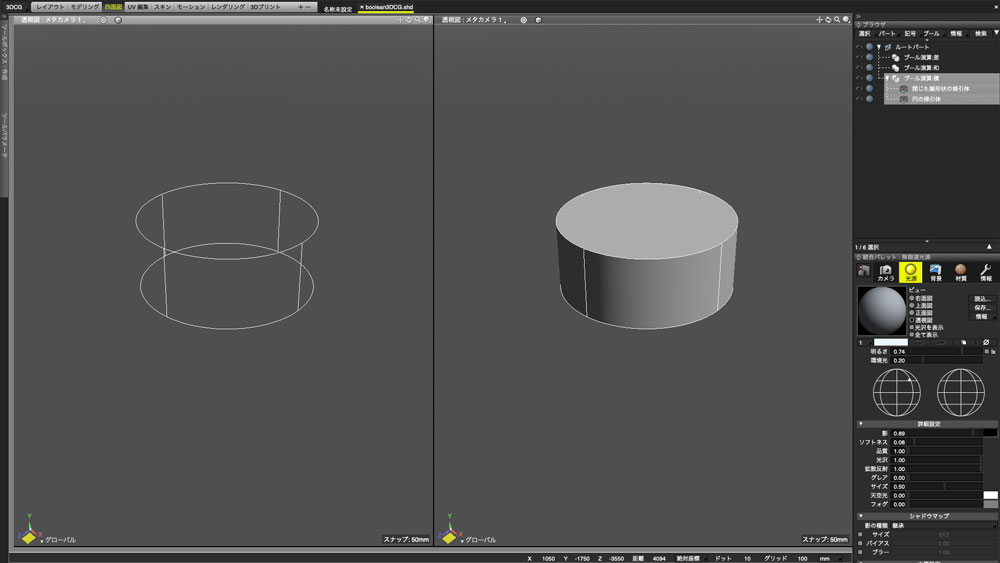Select the 透視図 view radio button
This screenshot has width=1000, height=563.
[911, 321]
